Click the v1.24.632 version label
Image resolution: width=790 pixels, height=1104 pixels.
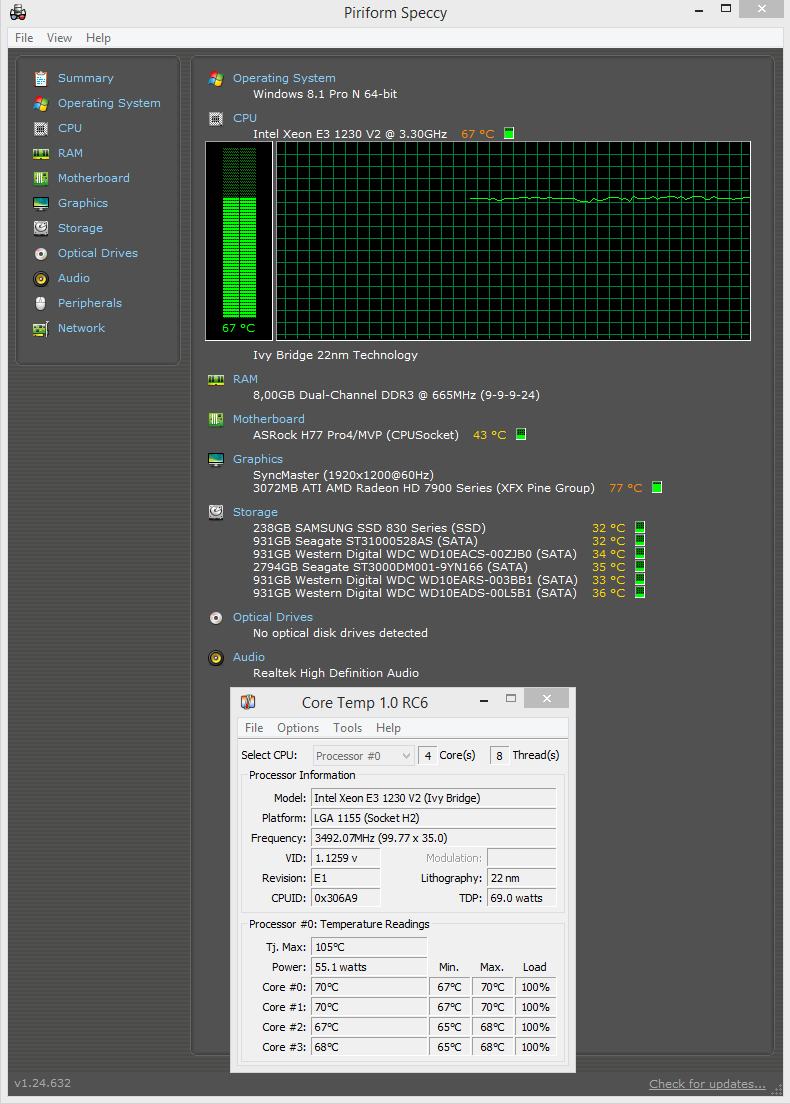tap(43, 1083)
